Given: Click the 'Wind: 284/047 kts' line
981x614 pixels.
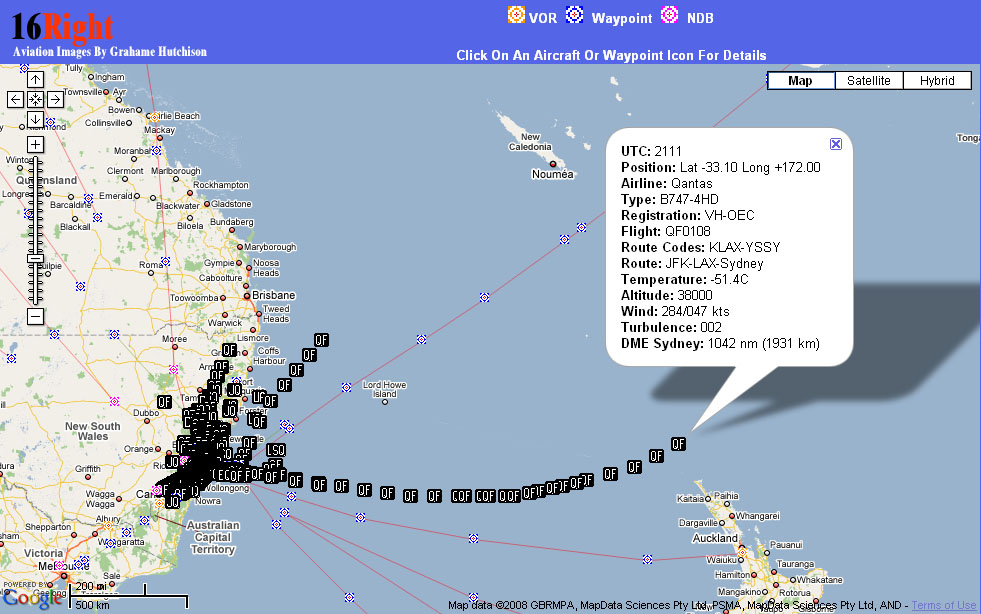Looking at the screenshot, I should pyautogui.click(x=675, y=312).
